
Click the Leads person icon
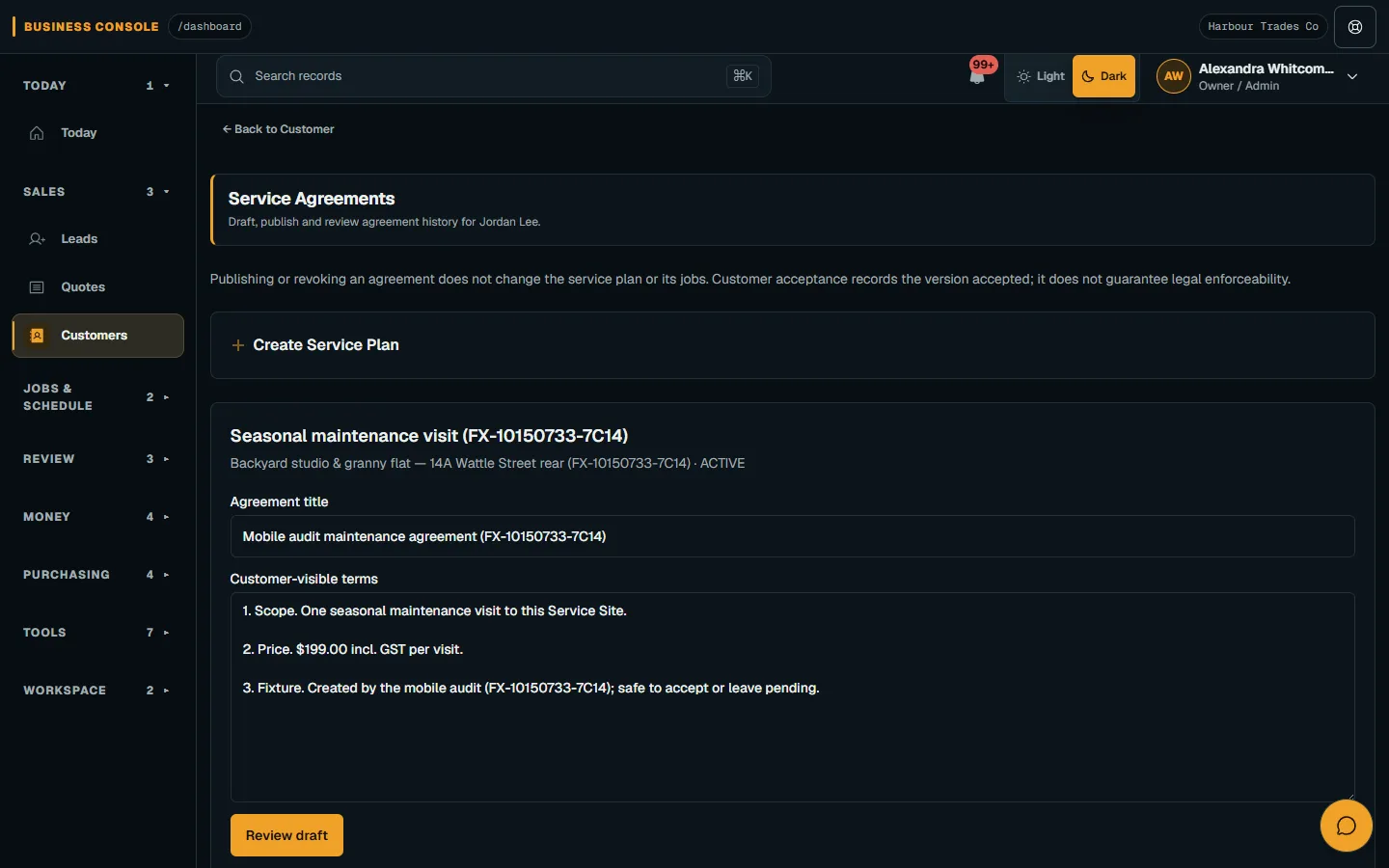pos(37,239)
